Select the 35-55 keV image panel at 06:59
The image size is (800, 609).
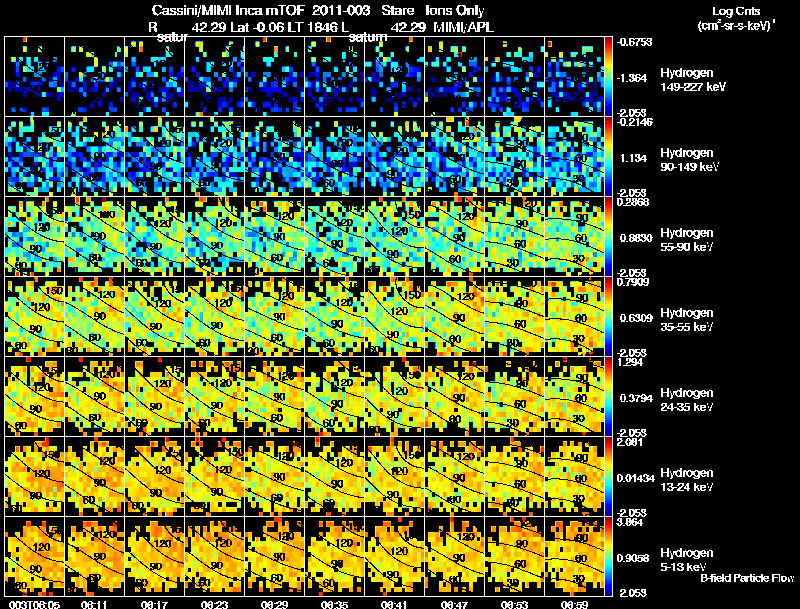point(574,317)
